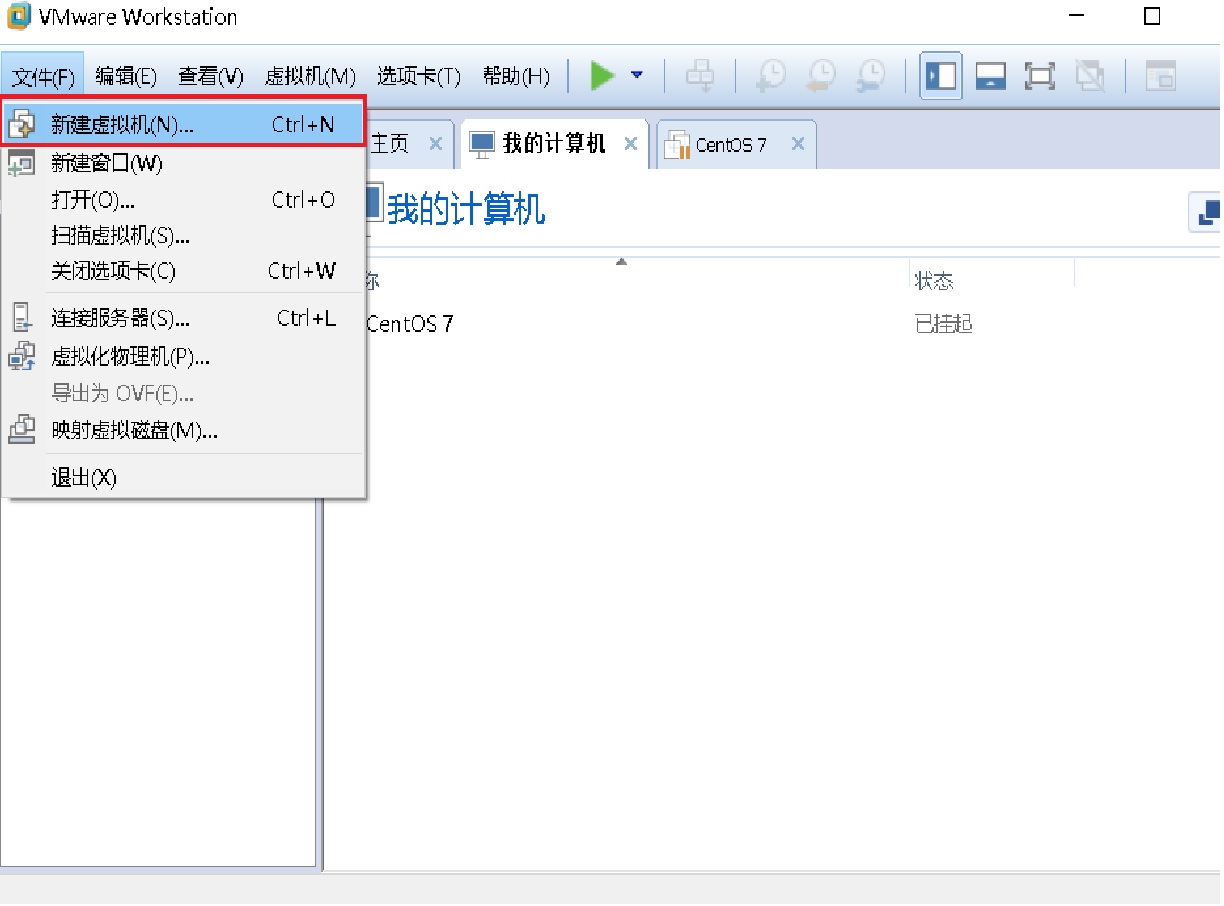1224x906 pixels.
Task: Click the connect server menu icon
Action: coord(22,318)
